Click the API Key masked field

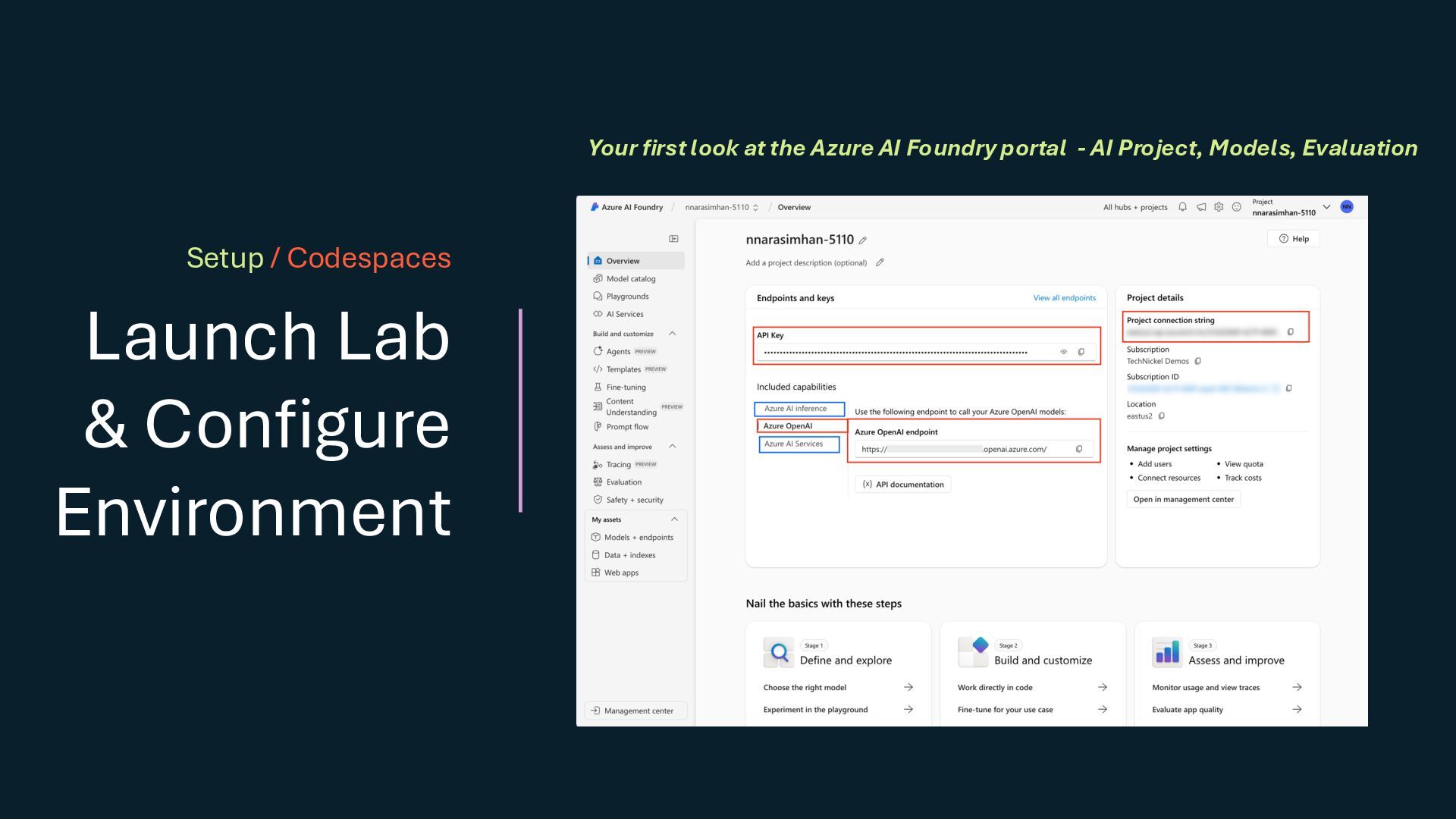point(895,352)
